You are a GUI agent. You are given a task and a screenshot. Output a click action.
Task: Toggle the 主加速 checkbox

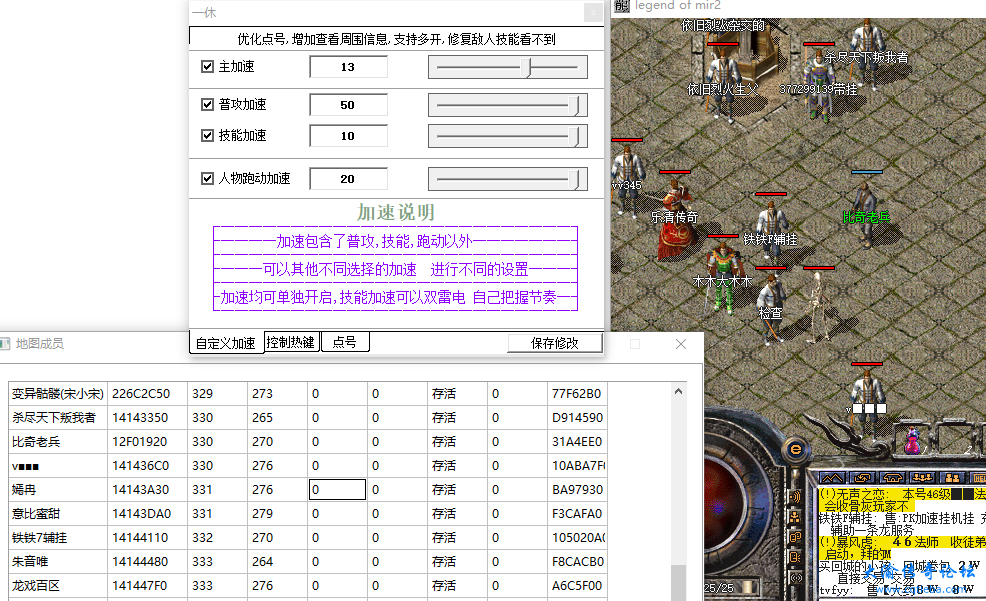pyautogui.click(x=208, y=67)
